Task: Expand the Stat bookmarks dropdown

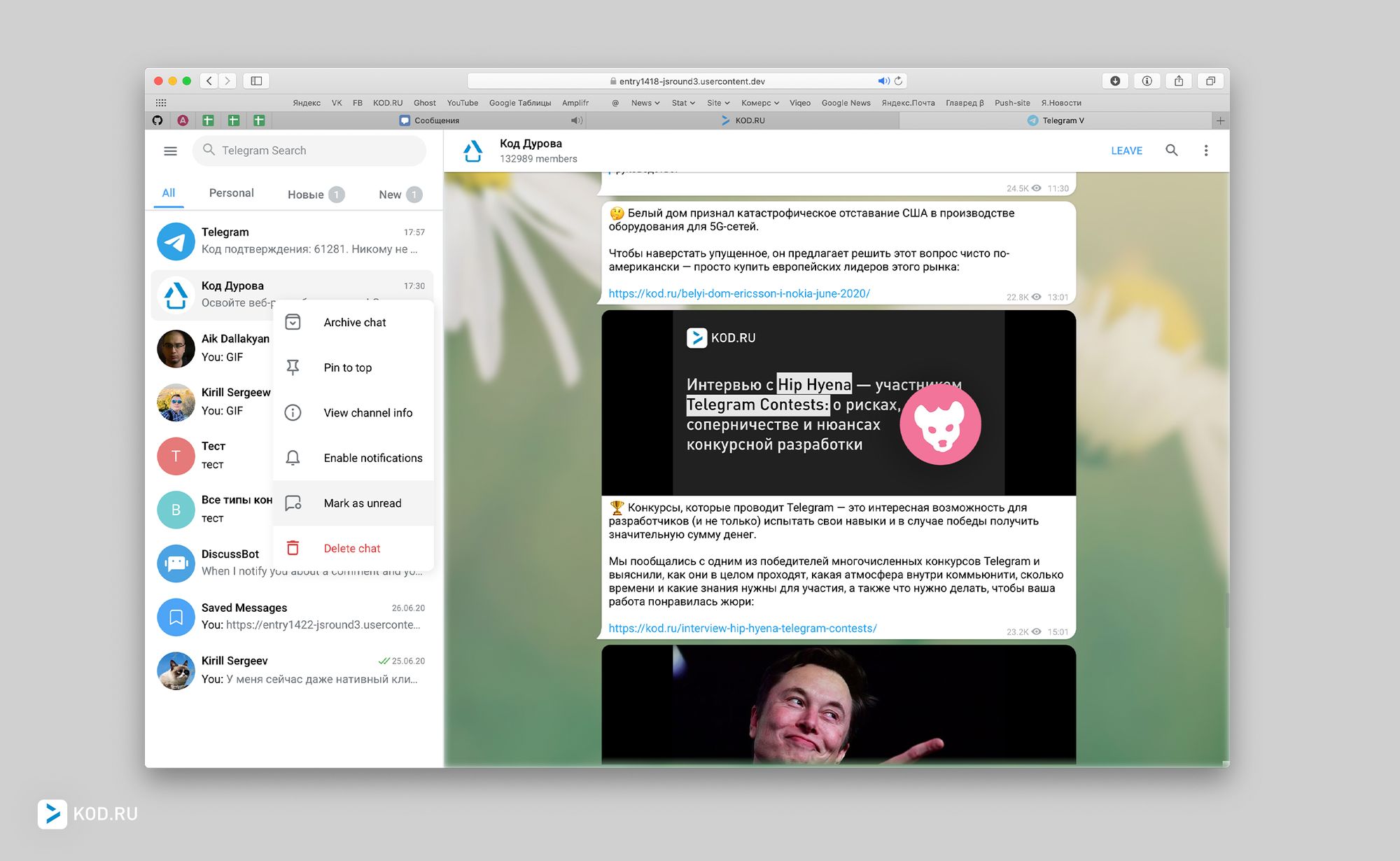Action: 682,103
